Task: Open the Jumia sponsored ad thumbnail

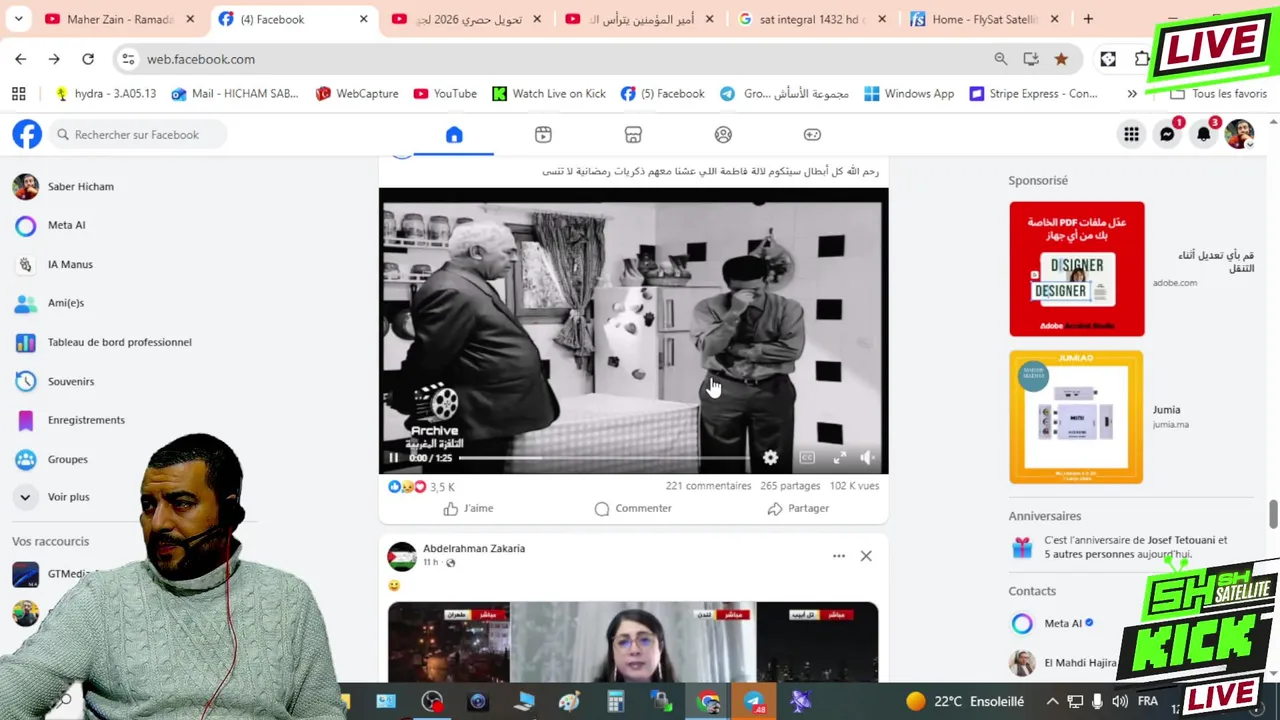Action: 1076,417
